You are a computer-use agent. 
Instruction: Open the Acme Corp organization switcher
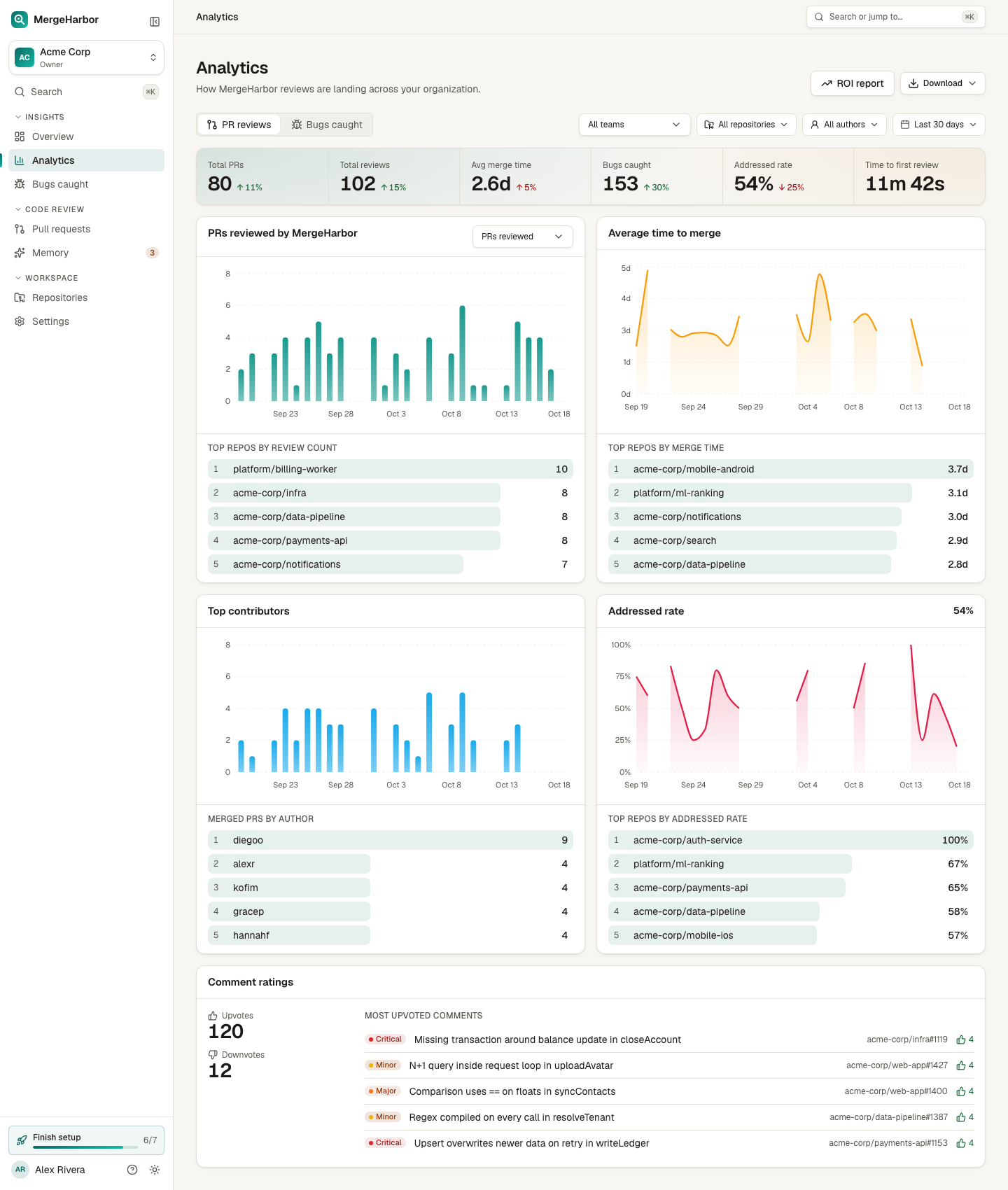pyautogui.click(x=86, y=57)
